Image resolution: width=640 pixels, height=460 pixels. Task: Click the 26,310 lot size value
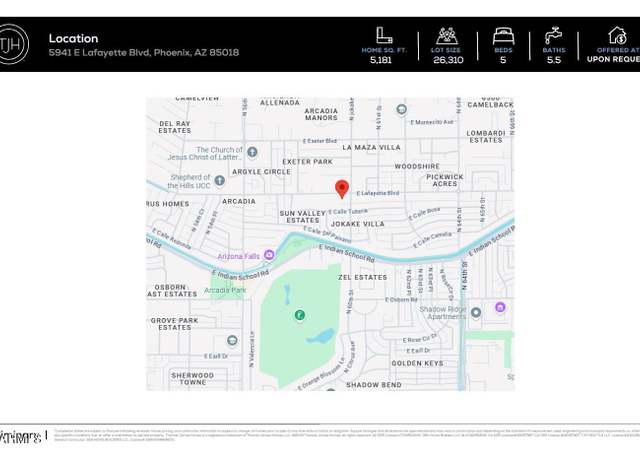448,60
